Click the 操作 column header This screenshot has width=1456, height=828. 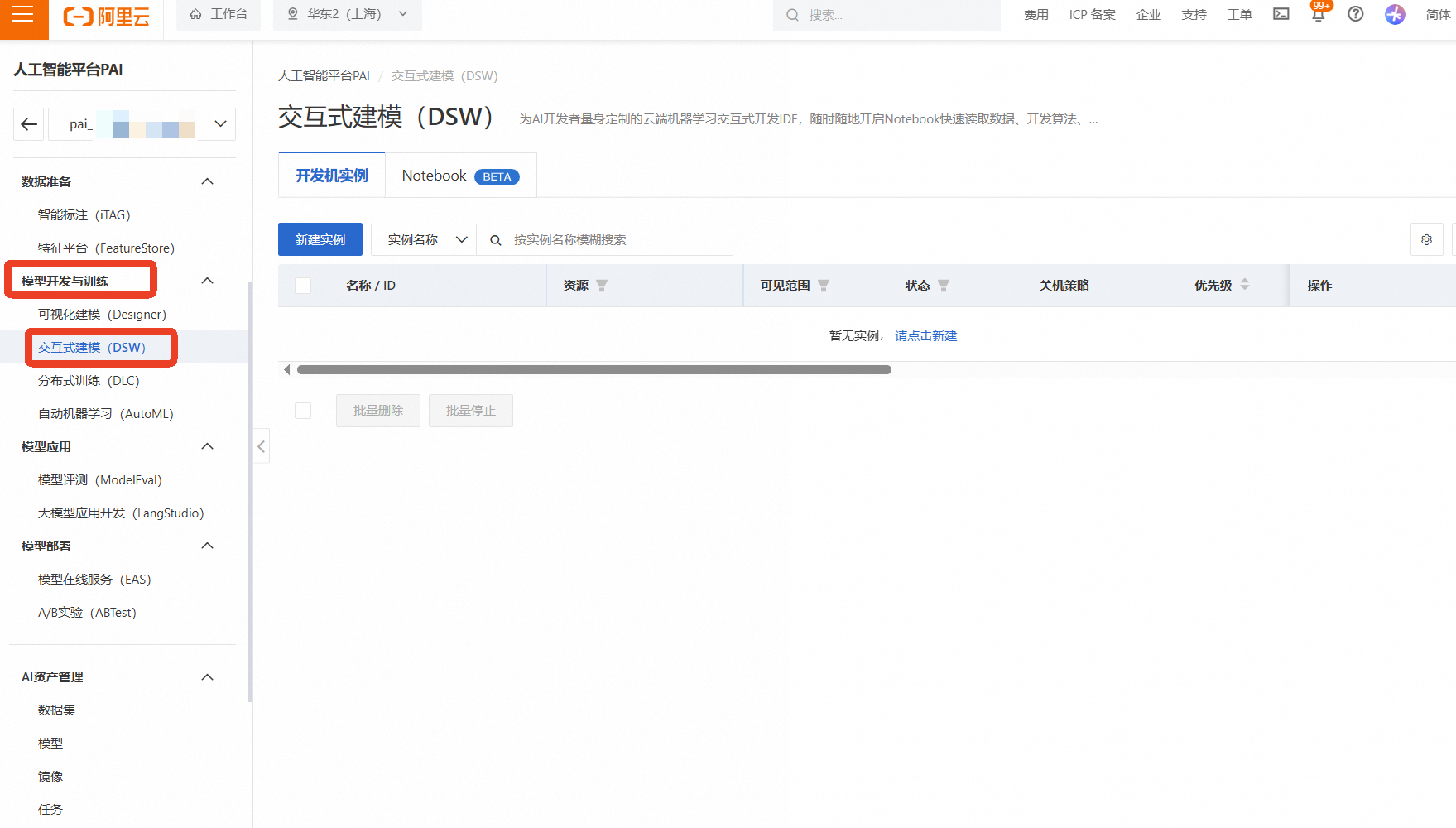pyautogui.click(x=1320, y=286)
